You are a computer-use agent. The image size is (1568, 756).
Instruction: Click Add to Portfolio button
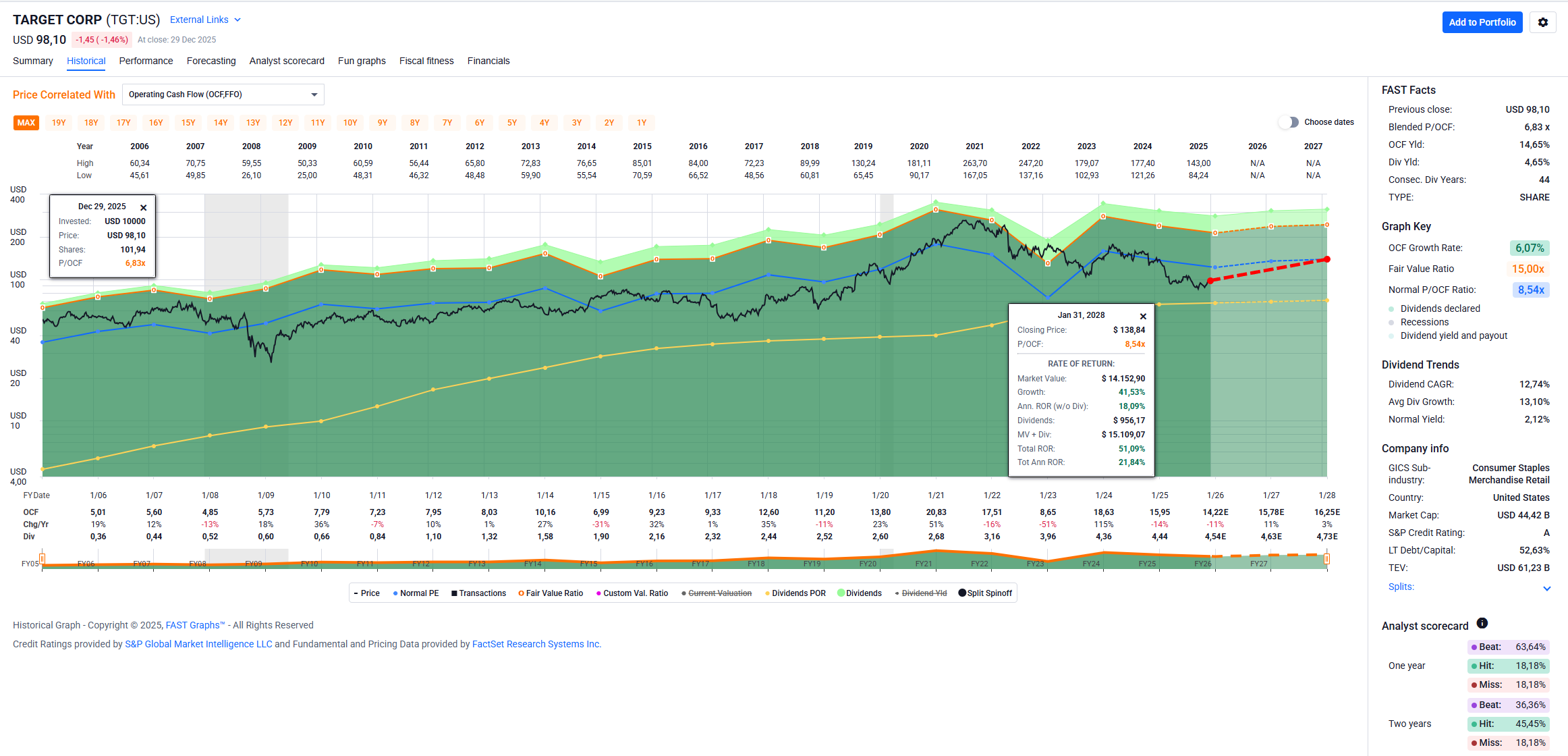[1482, 22]
